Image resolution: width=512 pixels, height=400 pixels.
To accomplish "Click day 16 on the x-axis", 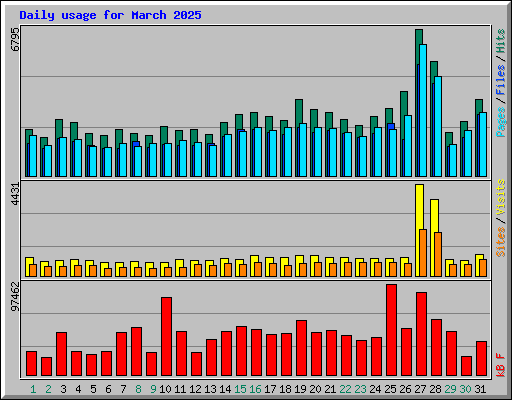I will point(255,389).
